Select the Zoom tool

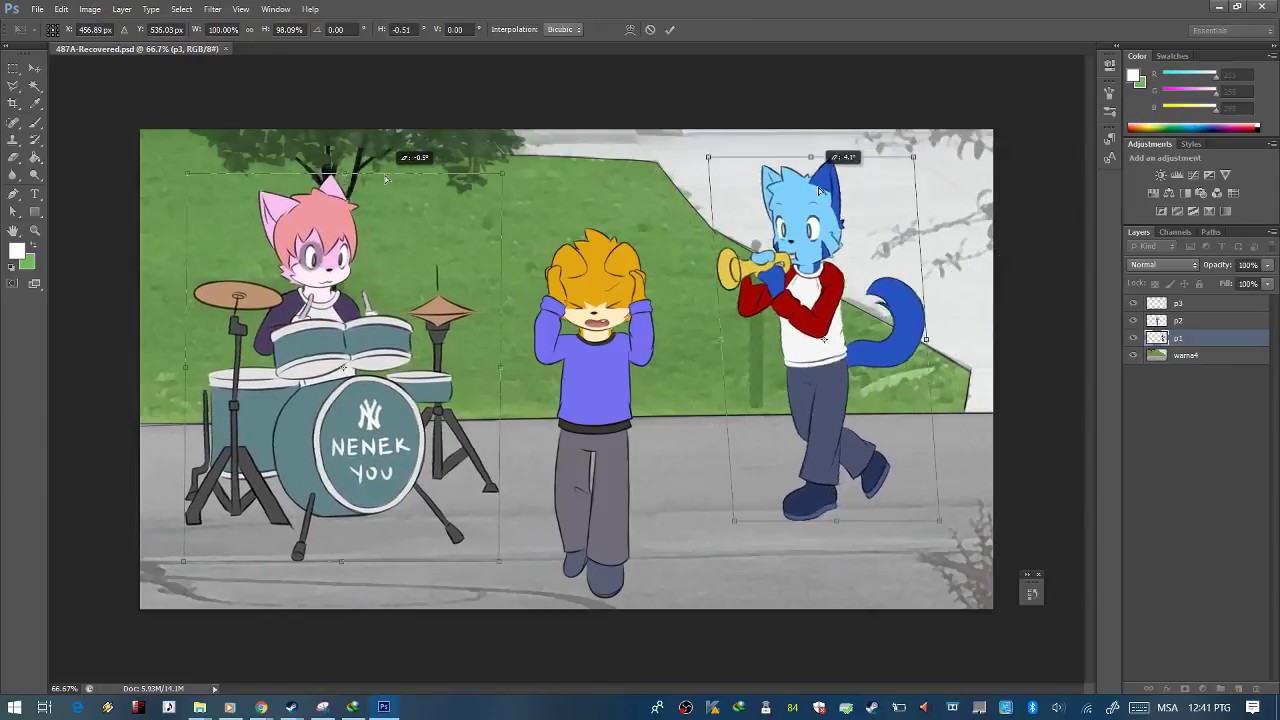click(x=34, y=230)
